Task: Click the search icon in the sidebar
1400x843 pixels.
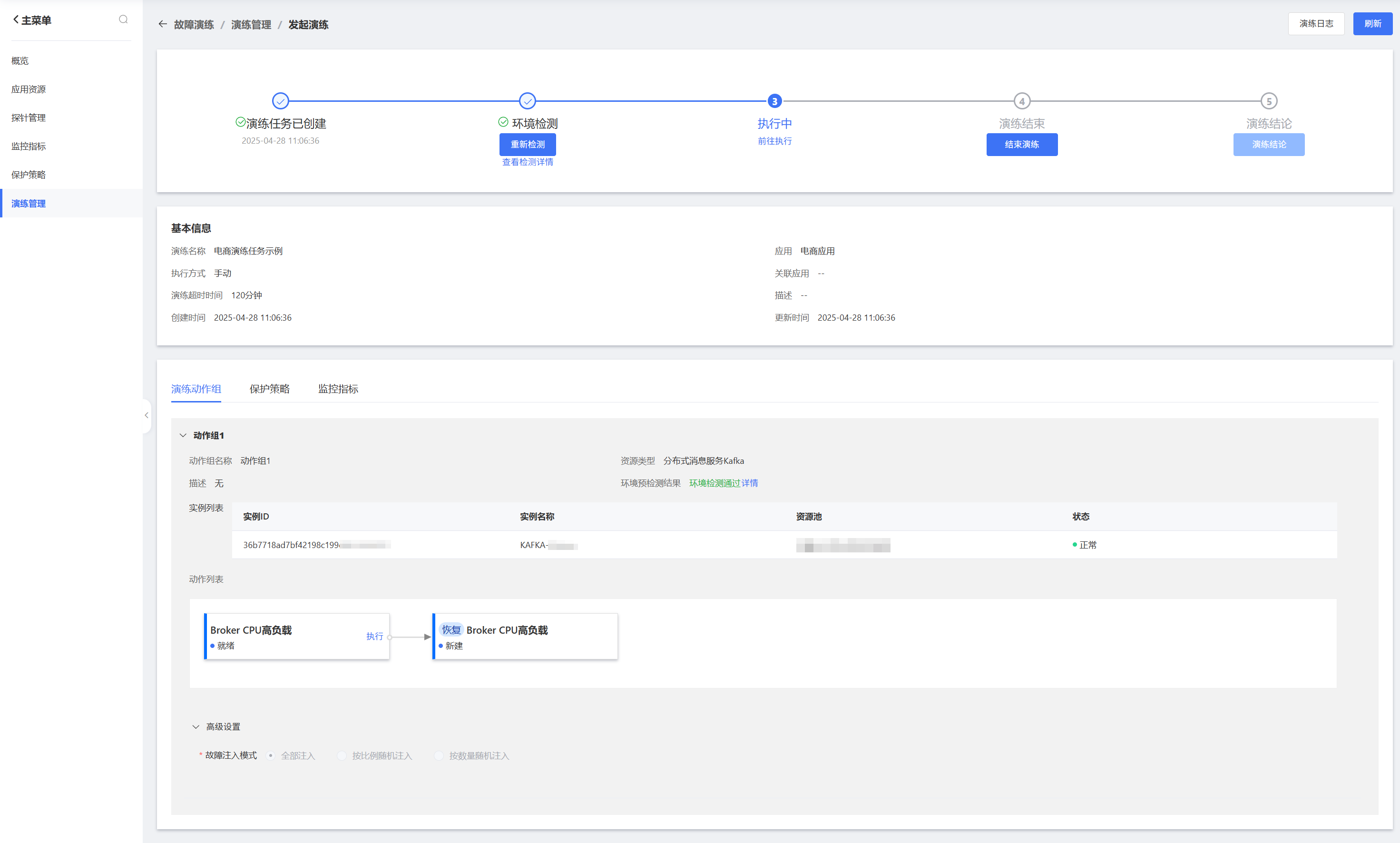Action: point(123,20)
